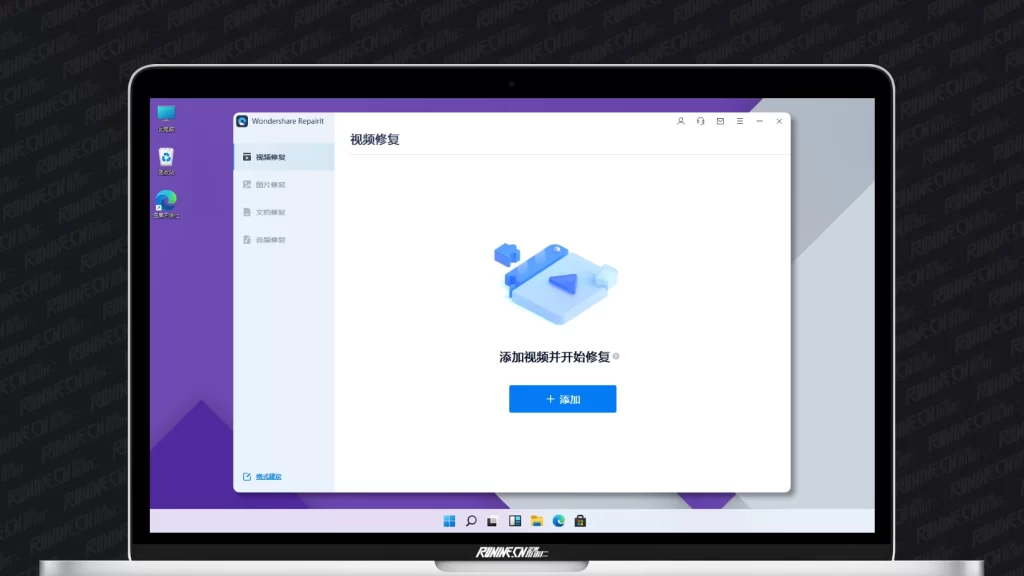
Task: Expand the hamburger menu in title bar
Action: pyautogui.click(x=740, y=121)
